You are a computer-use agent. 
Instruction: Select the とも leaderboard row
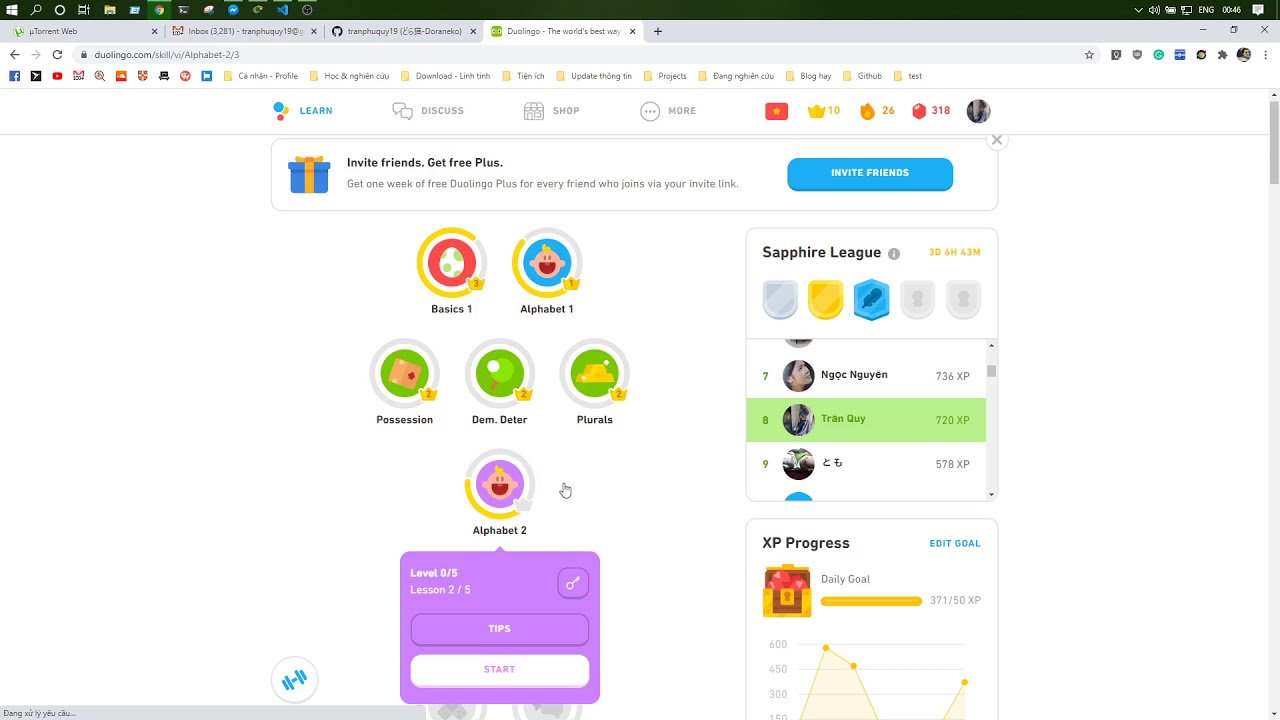866,464
